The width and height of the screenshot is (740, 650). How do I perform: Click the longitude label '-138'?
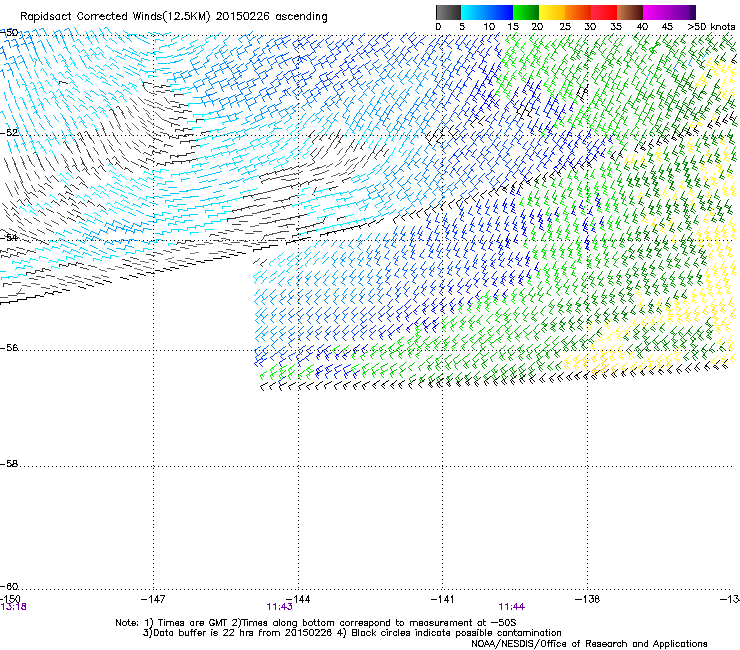click(x=588, y=599)
